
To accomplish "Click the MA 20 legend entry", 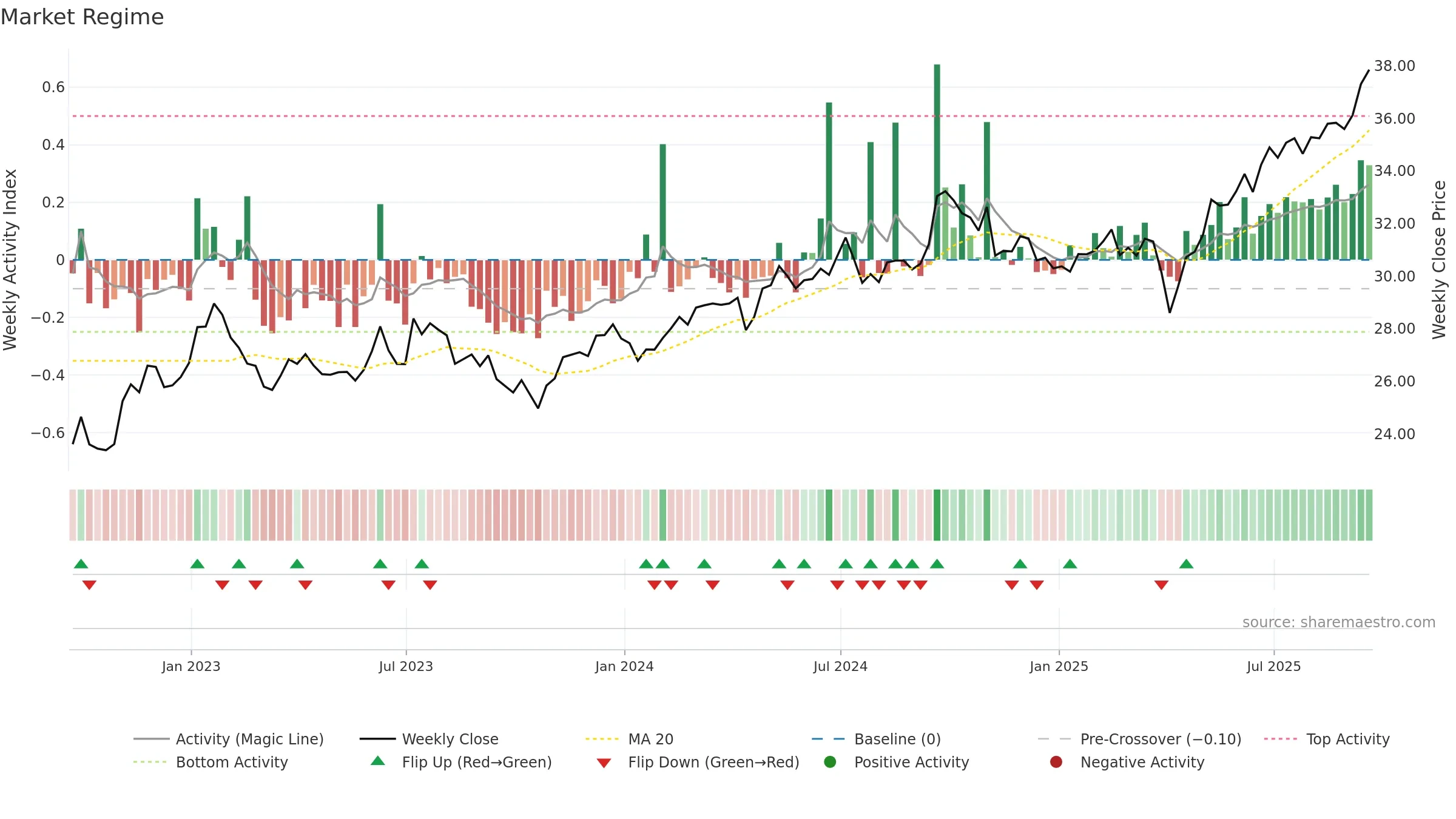I will click(629, 739).
